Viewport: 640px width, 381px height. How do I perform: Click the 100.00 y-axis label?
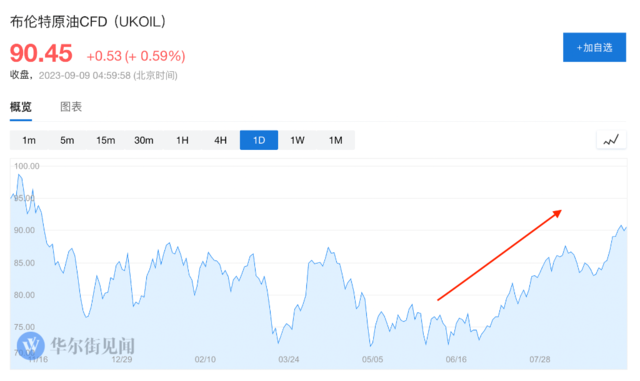point(27,166)
